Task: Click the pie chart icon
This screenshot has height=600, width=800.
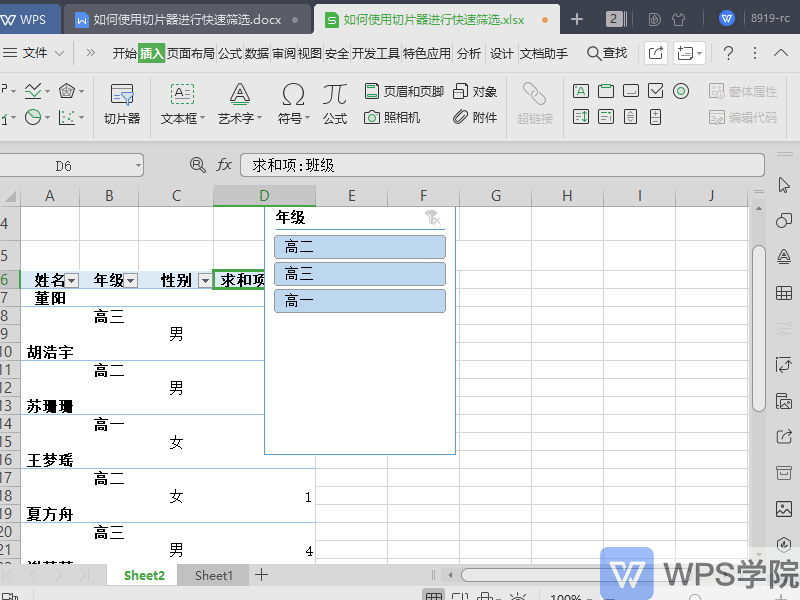Action: pos(33,117)
